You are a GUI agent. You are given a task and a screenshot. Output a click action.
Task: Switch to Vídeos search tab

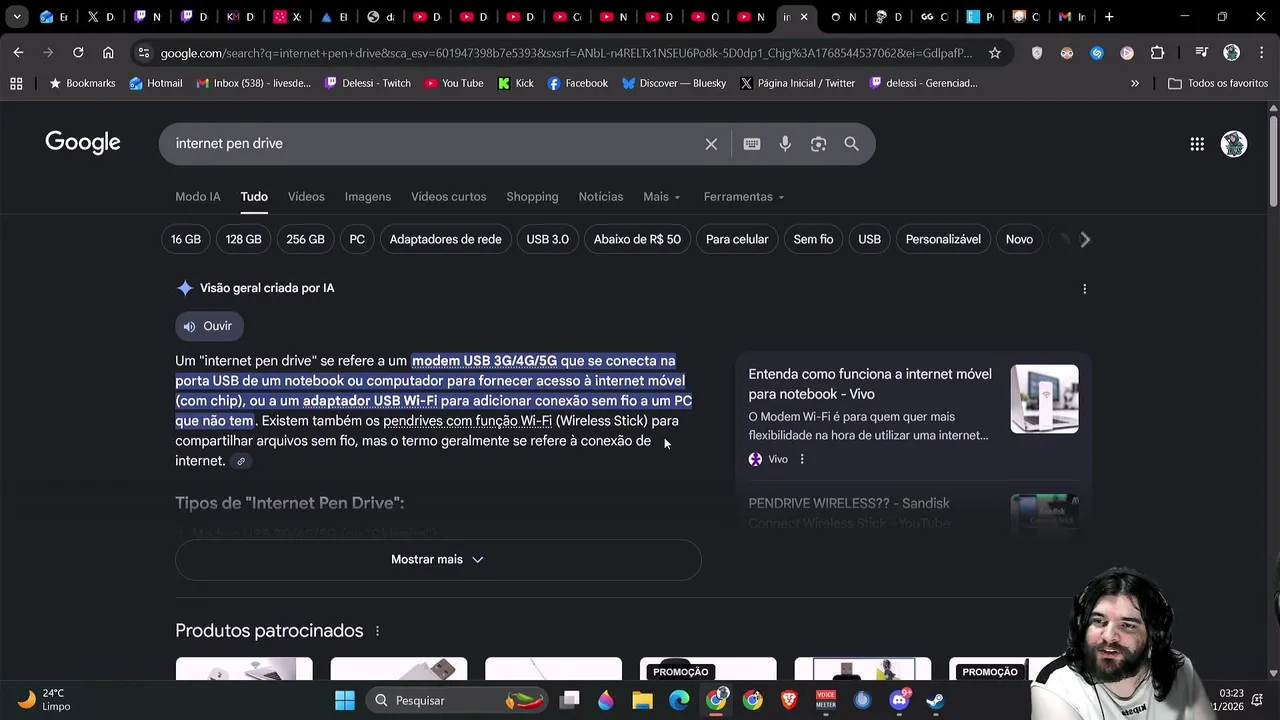[306, 197]
